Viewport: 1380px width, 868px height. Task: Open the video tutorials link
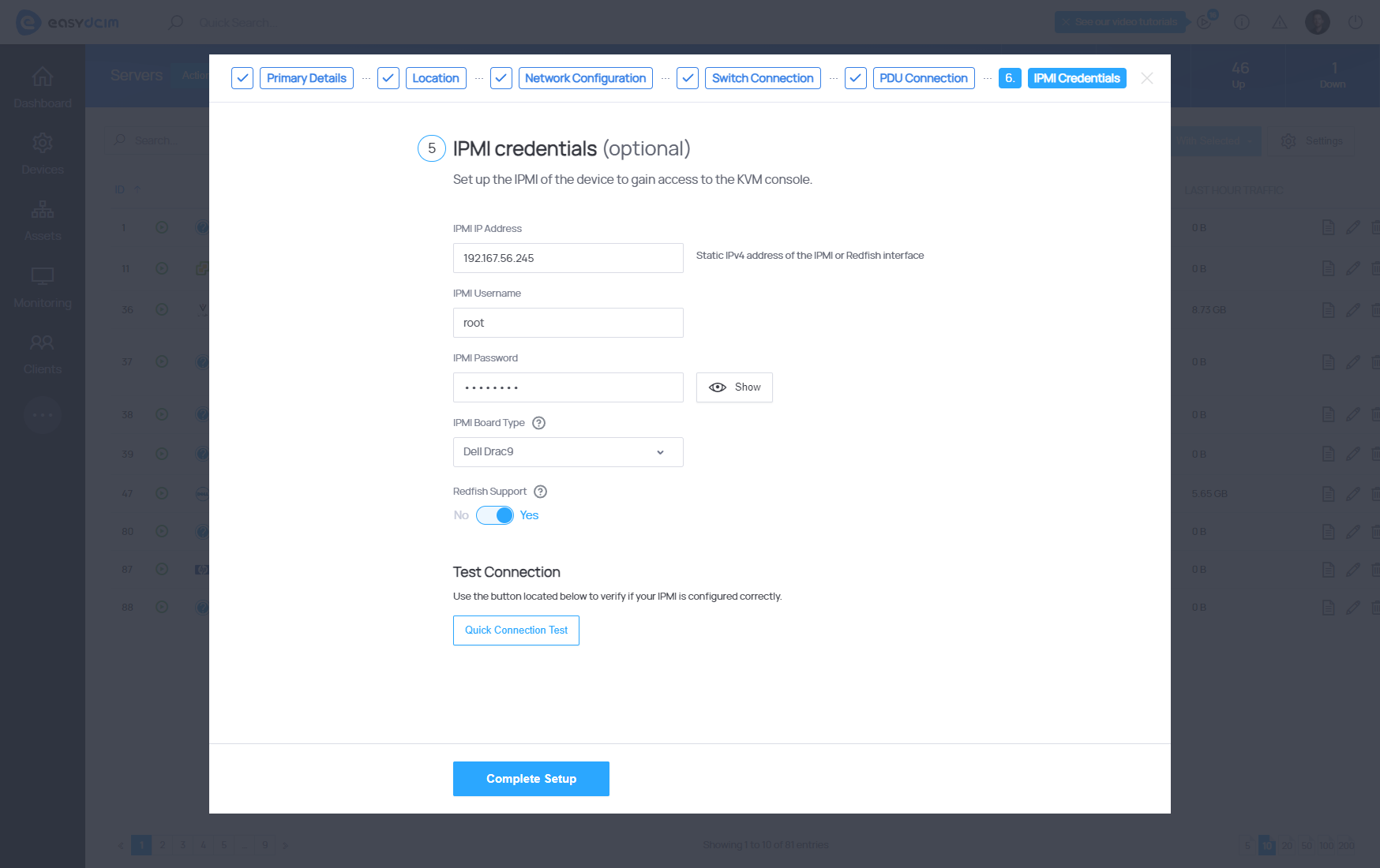pos(1120,22)
